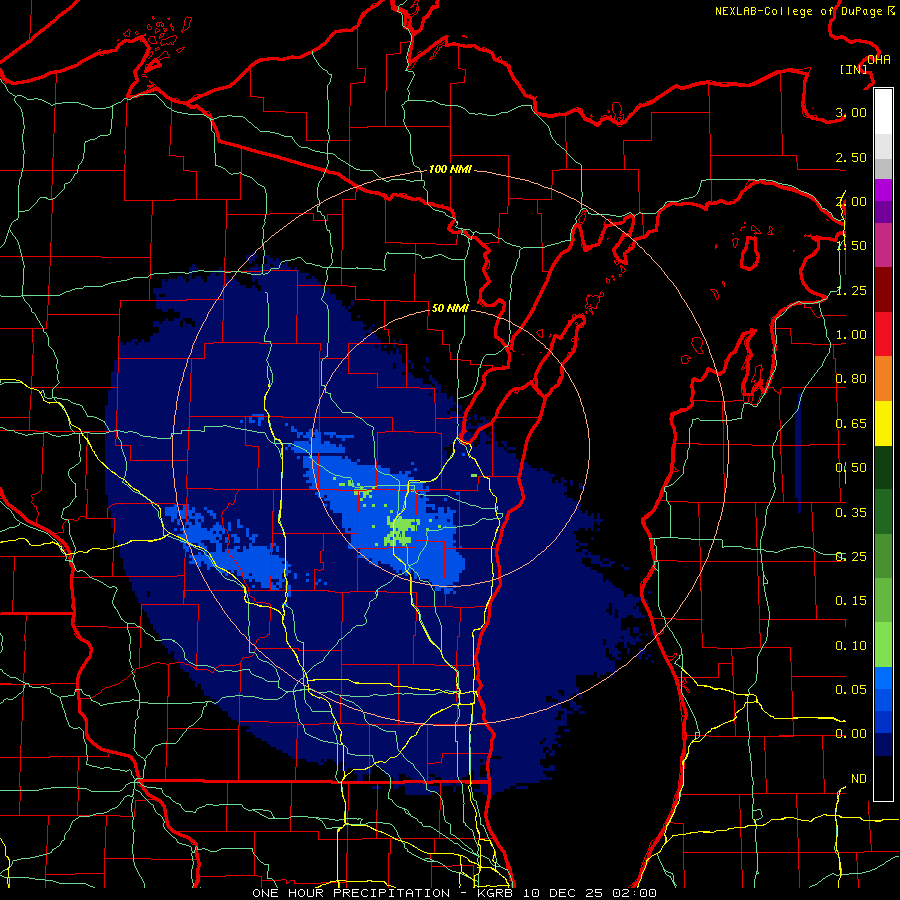This screenshot has height=900, width=900.
Task: Click the 0.25 legend value
Action: 851,557
